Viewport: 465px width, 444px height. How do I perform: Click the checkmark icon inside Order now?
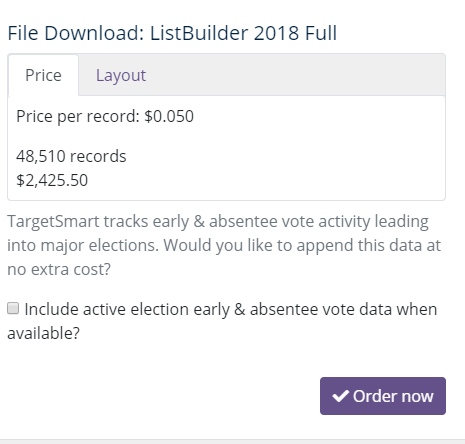340,396
